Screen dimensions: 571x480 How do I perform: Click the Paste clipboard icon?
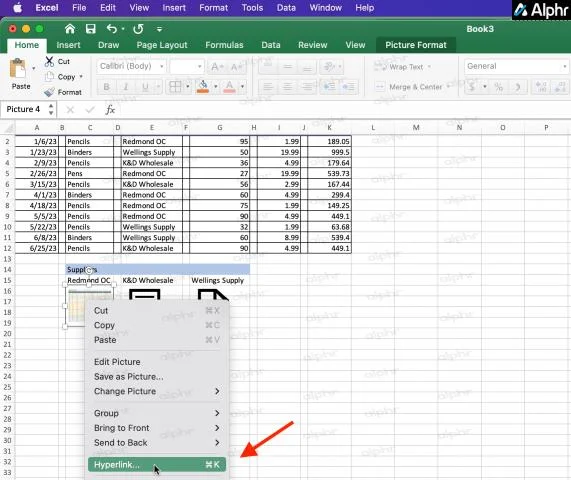18,68
